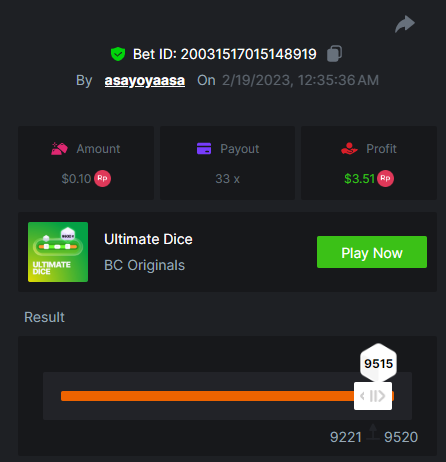Viewport: 446px width, 462px height.
Task: Click the range arrow between 9221 and 9520
Action: (373, 432)
